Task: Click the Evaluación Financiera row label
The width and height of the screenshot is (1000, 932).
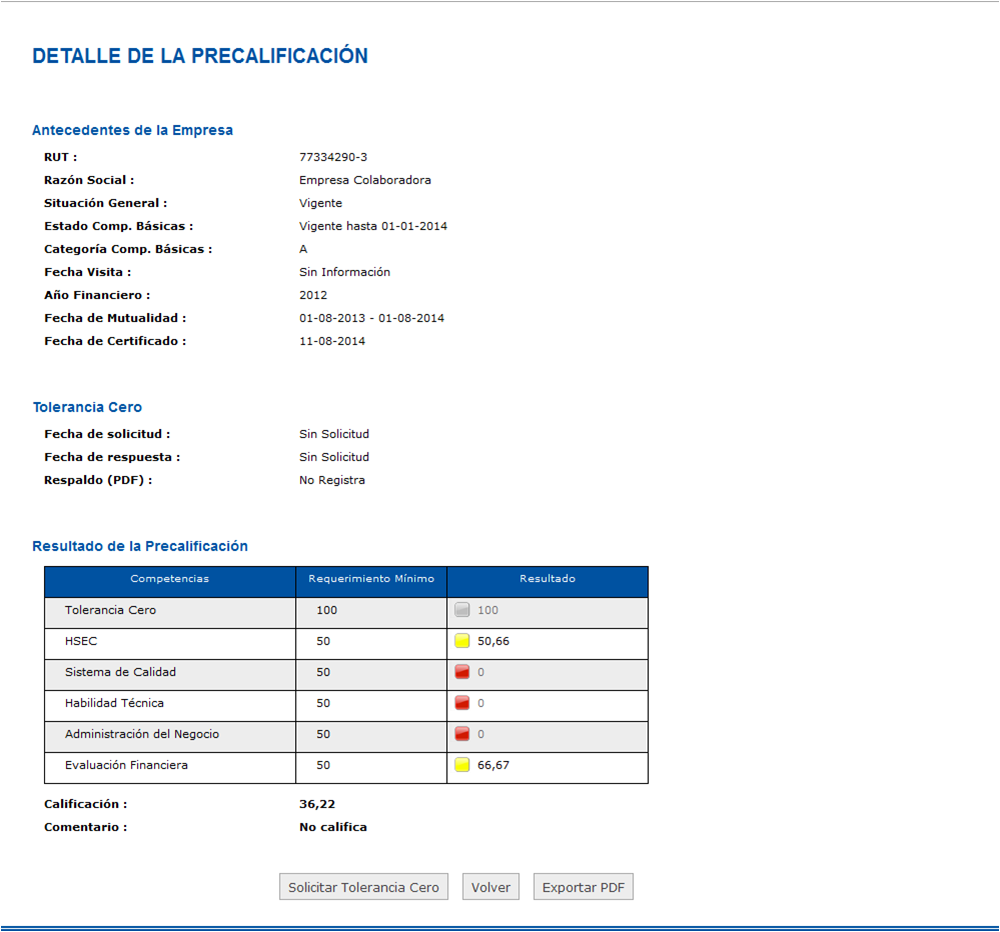Action: tap(126, 765)
